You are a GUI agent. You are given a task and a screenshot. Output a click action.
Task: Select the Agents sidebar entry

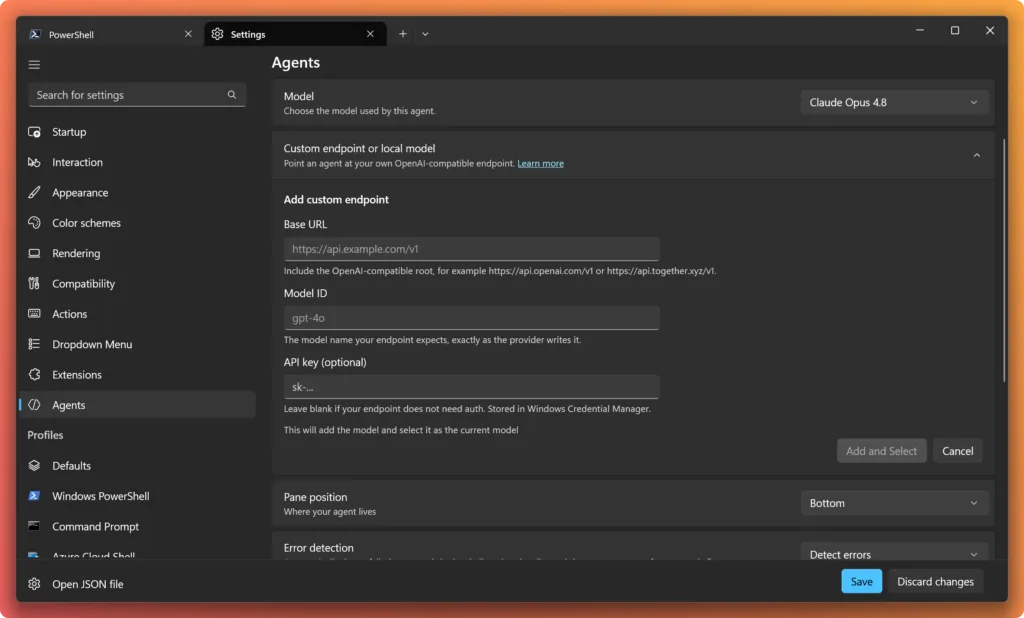click(x=137, y=405)
